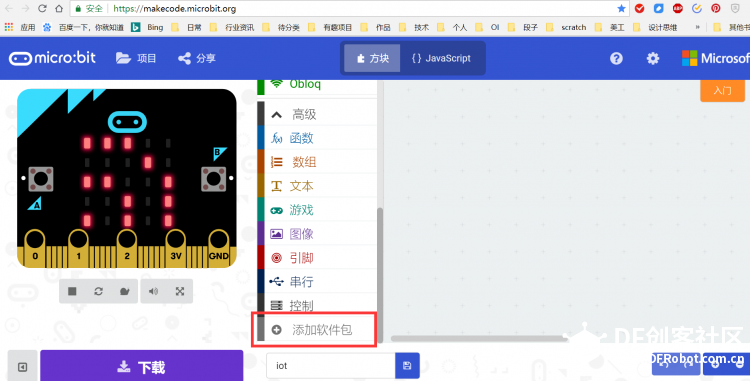
Task: Open the 文本 text category
Action: (x=317, y=186)
